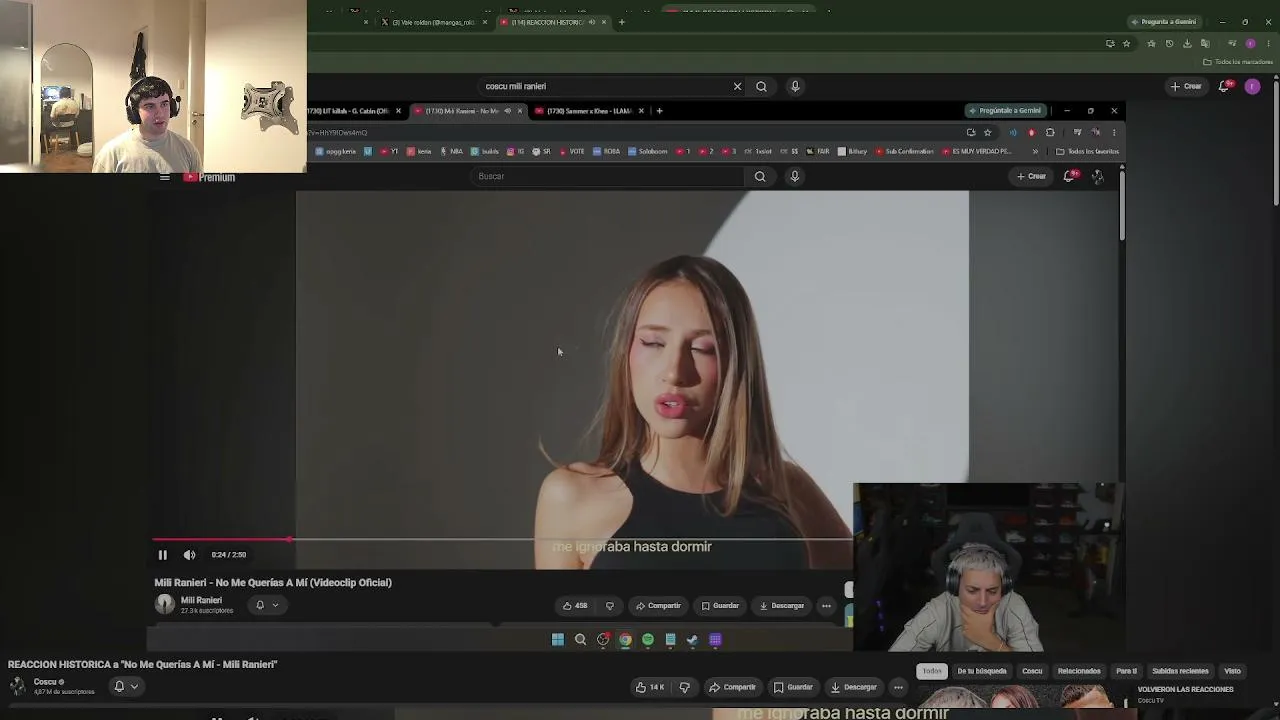Open the Mili Ranieri channel avatar
The image size is (1280, 720).
point(165,604)
